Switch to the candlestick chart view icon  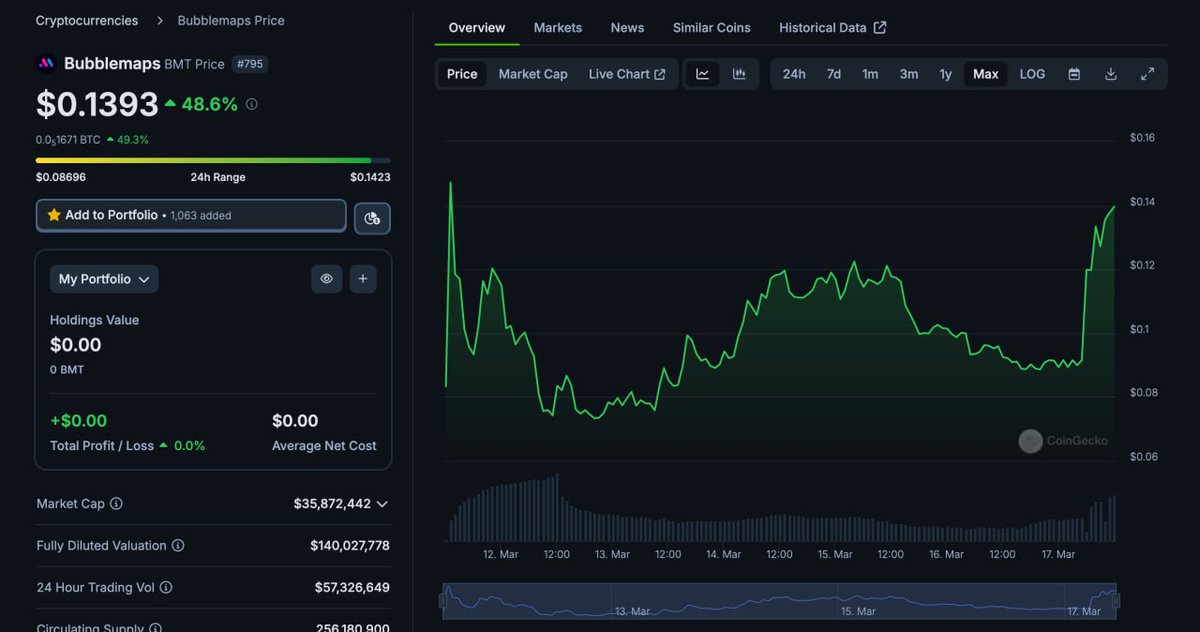pos(739,74)
